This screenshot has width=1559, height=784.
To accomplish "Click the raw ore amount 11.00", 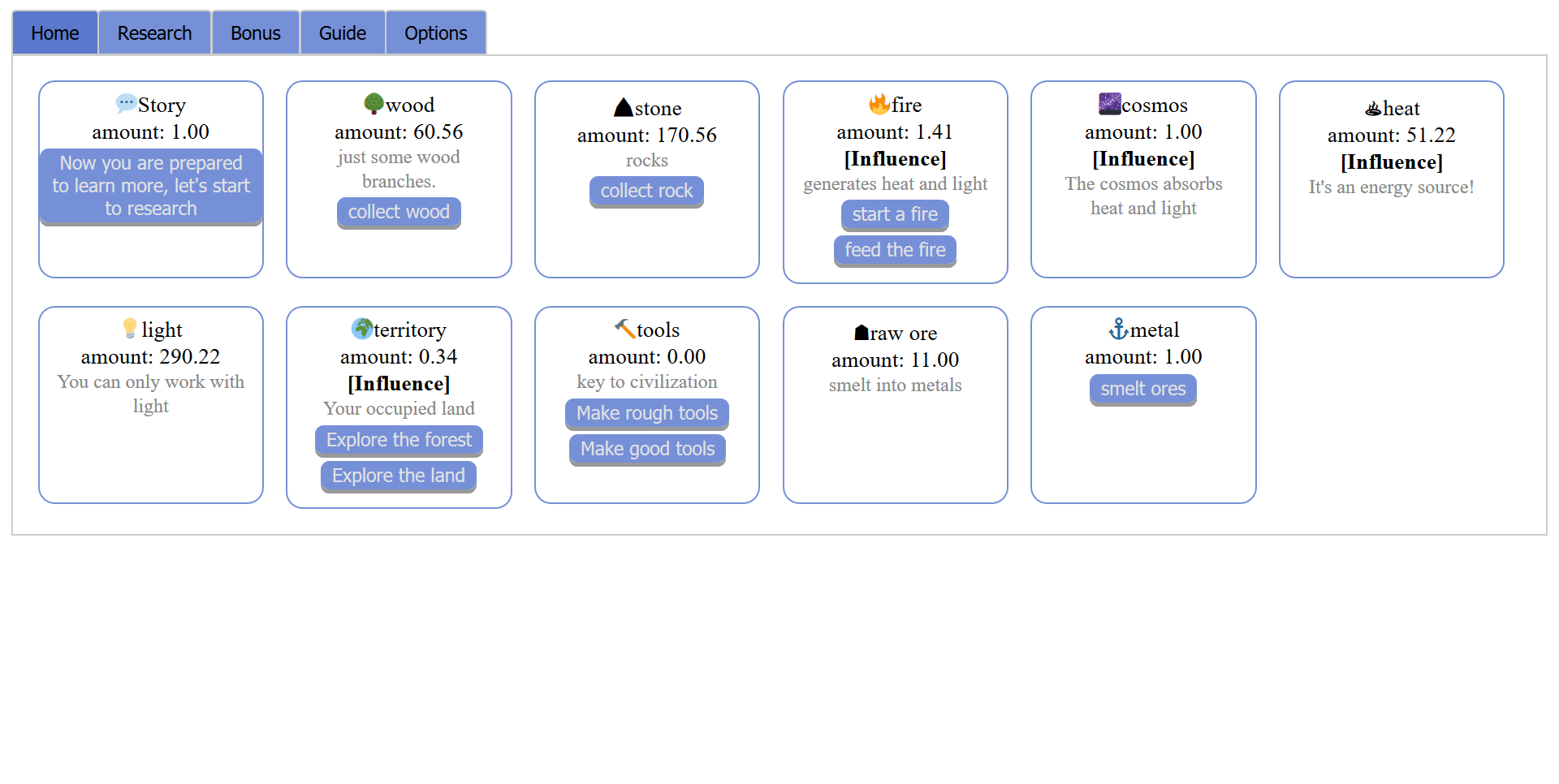I will tap(895, 360).
